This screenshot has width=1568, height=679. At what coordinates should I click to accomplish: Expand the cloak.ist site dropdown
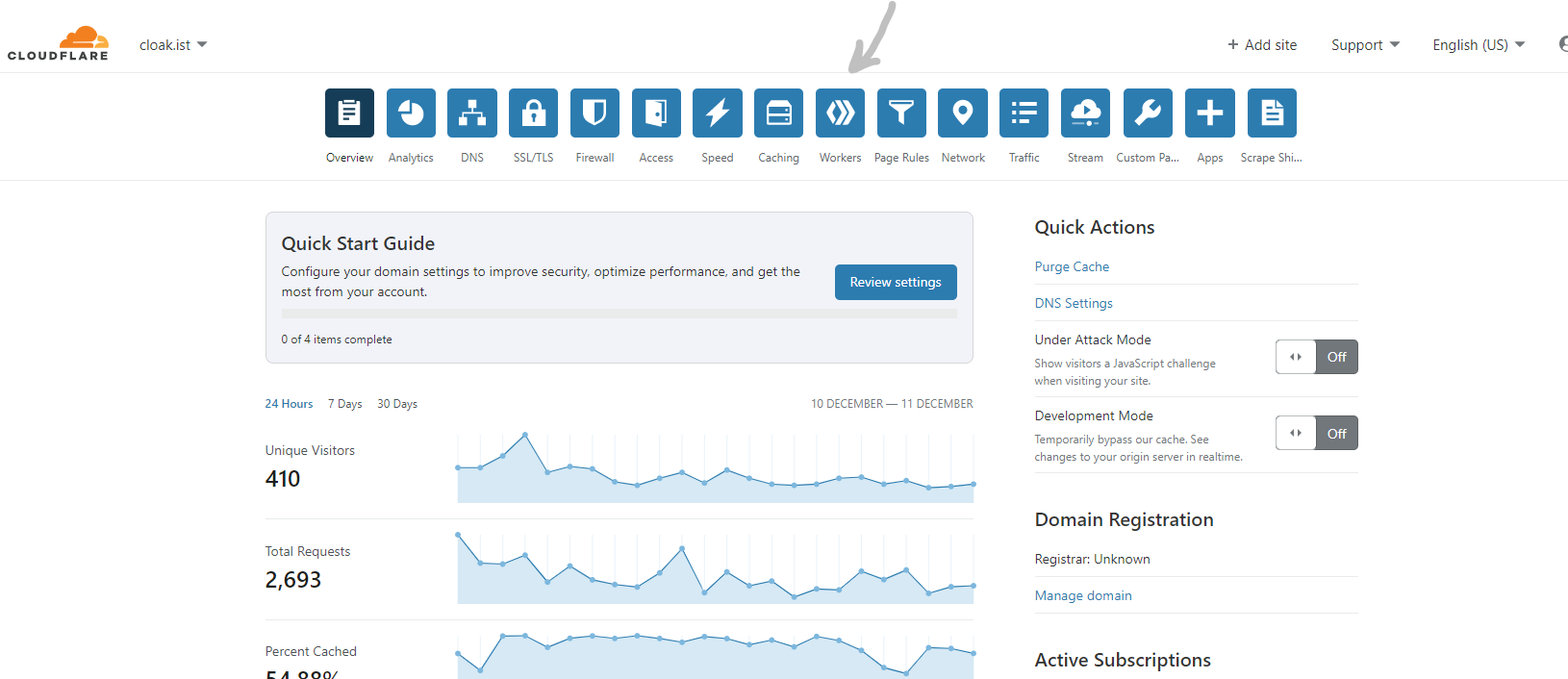tap(173, 45)
